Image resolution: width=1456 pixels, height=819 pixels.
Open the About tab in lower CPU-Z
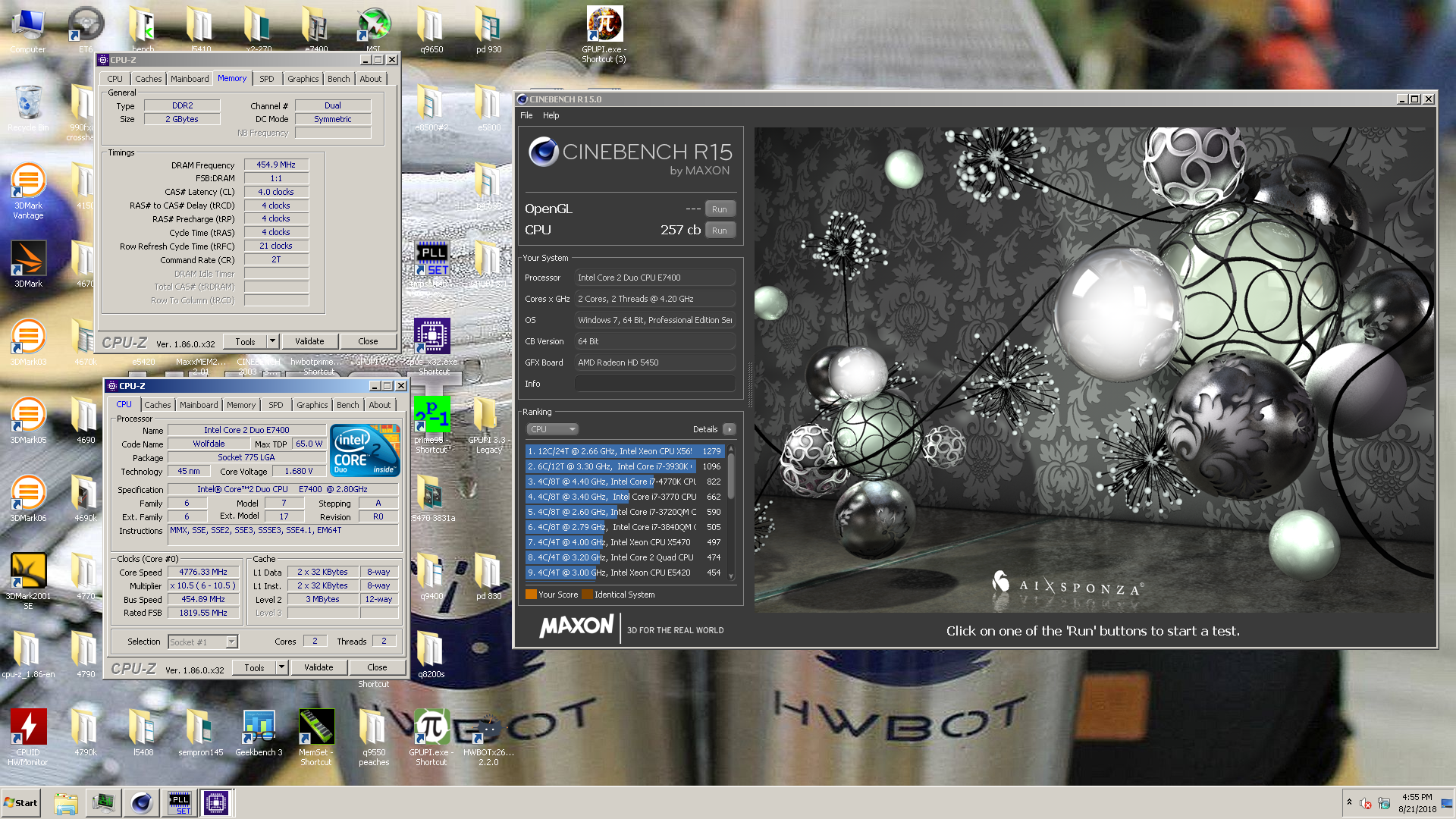click(x=380, y=405)
